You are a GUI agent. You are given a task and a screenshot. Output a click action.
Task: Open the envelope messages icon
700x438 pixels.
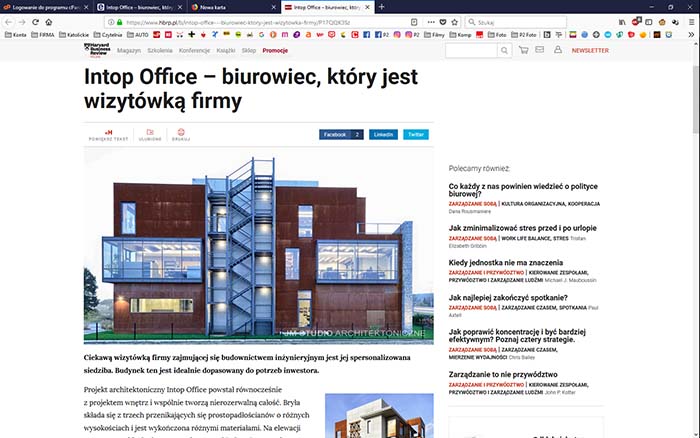(x=540, y=50)
